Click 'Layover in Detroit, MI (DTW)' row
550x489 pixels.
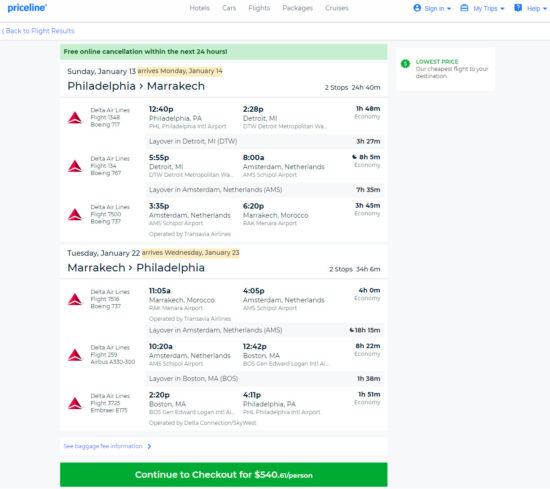point(264,141)
